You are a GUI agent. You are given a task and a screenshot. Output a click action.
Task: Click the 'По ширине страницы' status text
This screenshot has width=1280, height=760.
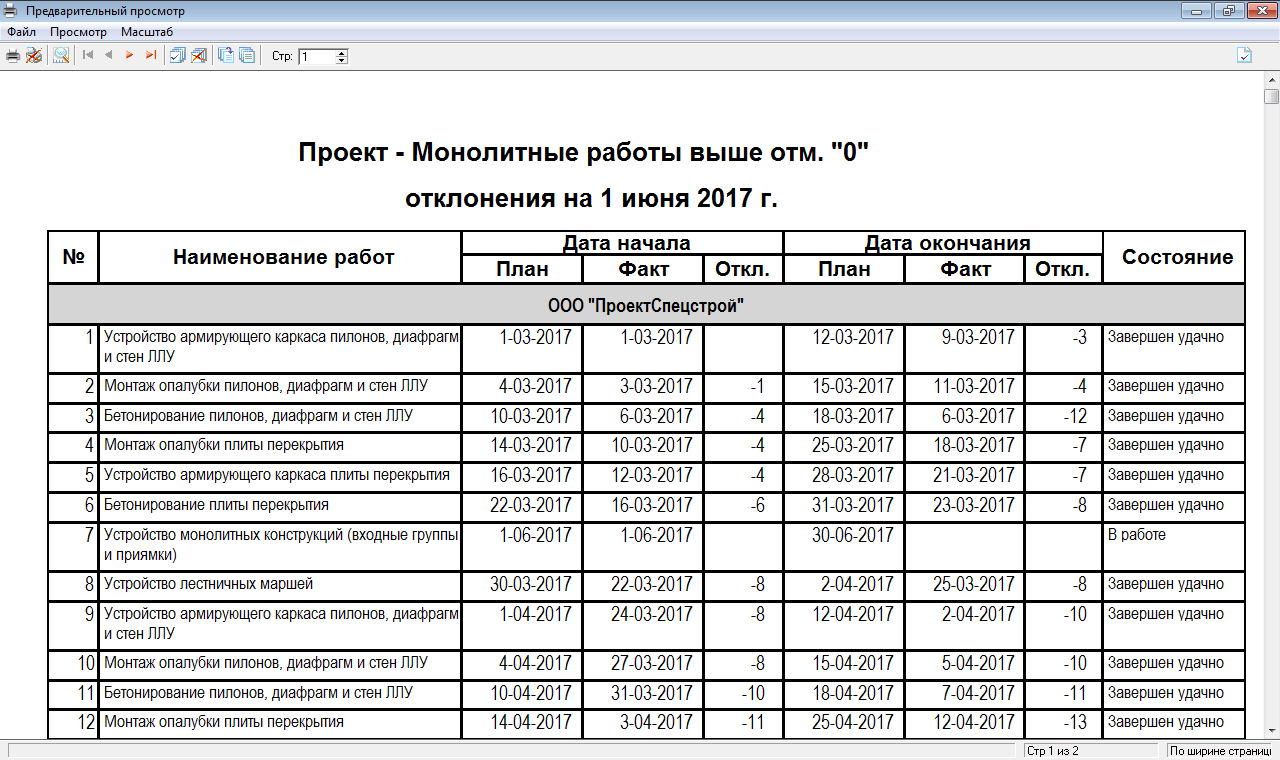(1220, 750)
